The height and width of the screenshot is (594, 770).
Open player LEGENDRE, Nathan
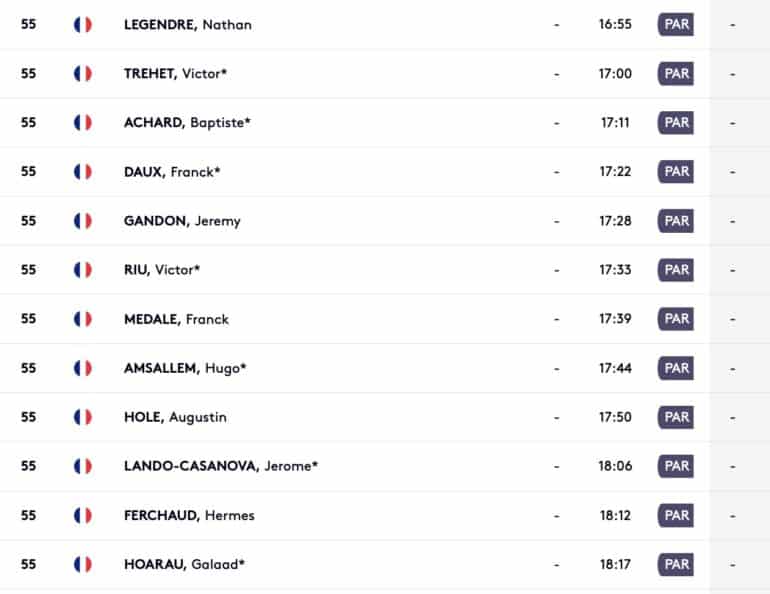(188, 25)
